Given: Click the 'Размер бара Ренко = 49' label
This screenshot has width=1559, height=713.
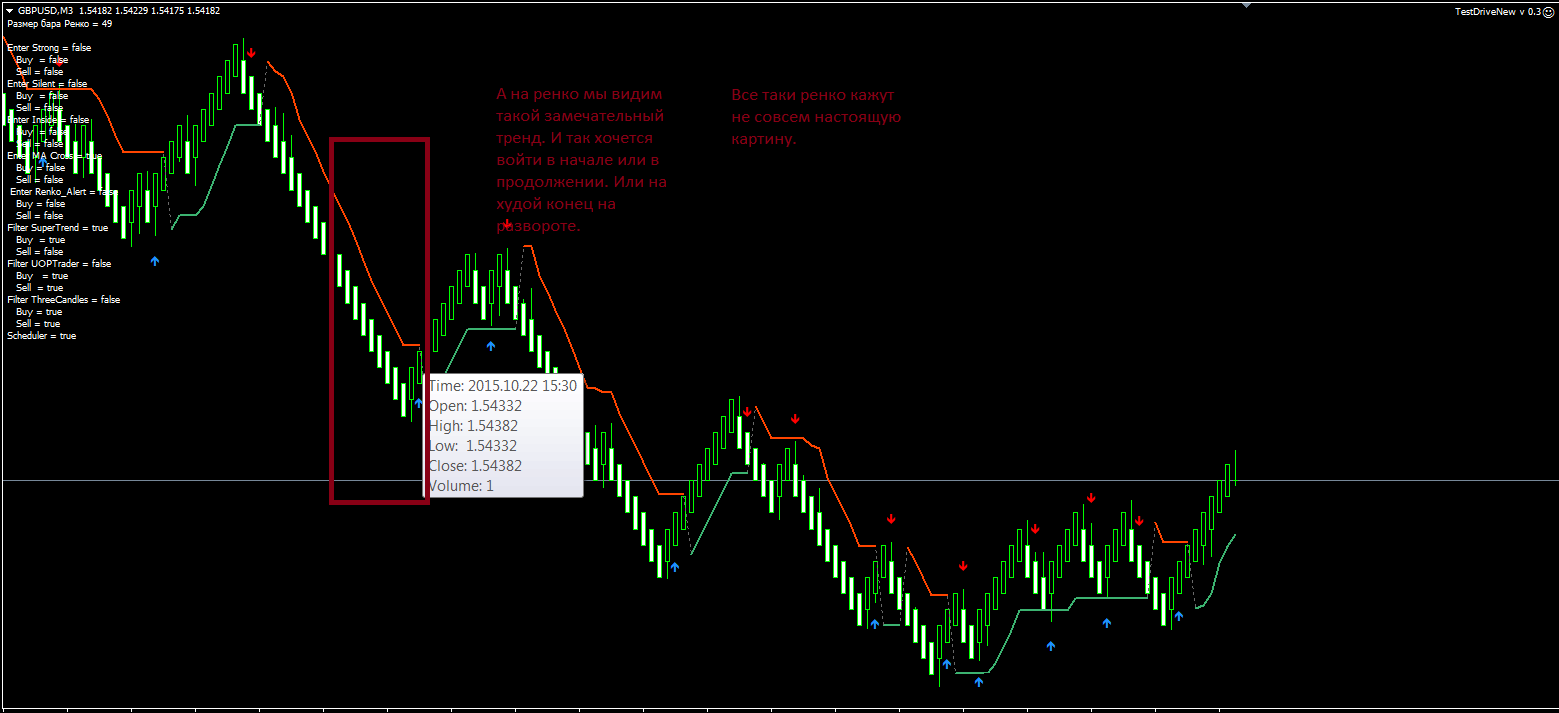Looking at the screenshot, I should click(x=59, y=23).
